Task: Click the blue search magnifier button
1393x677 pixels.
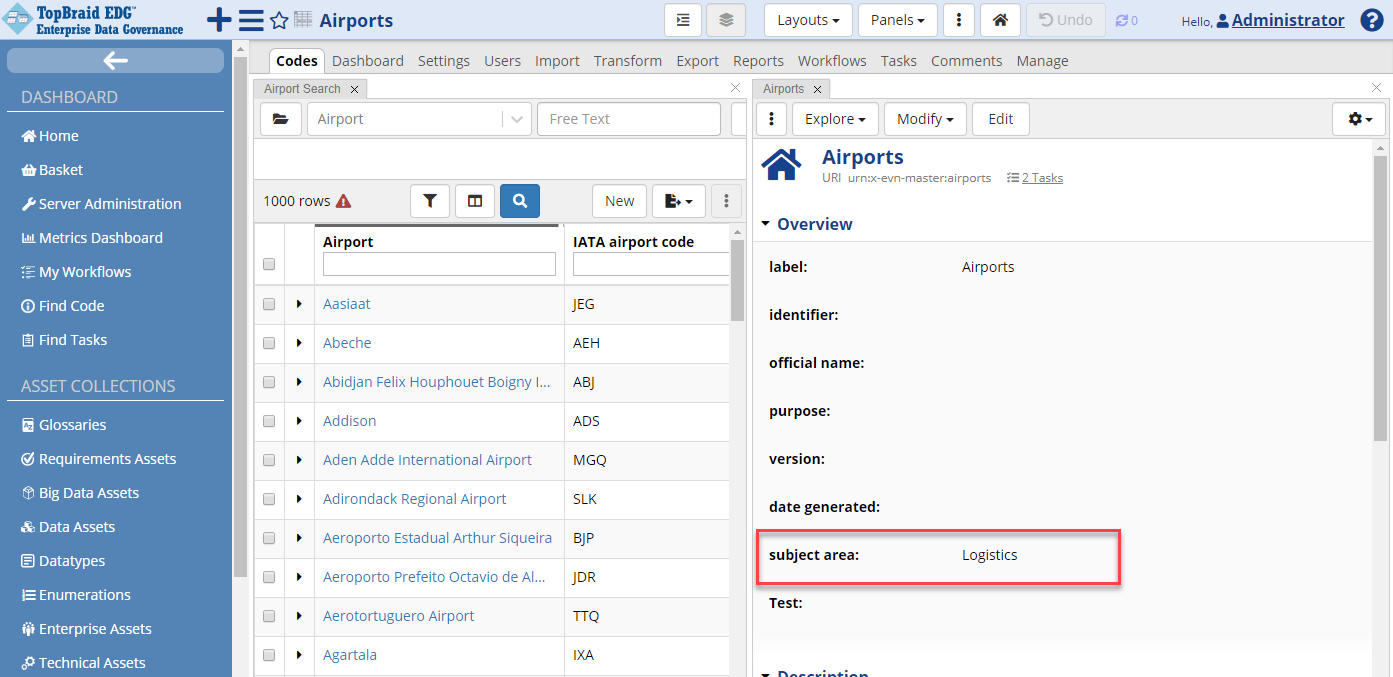Action: coord(519,201)
